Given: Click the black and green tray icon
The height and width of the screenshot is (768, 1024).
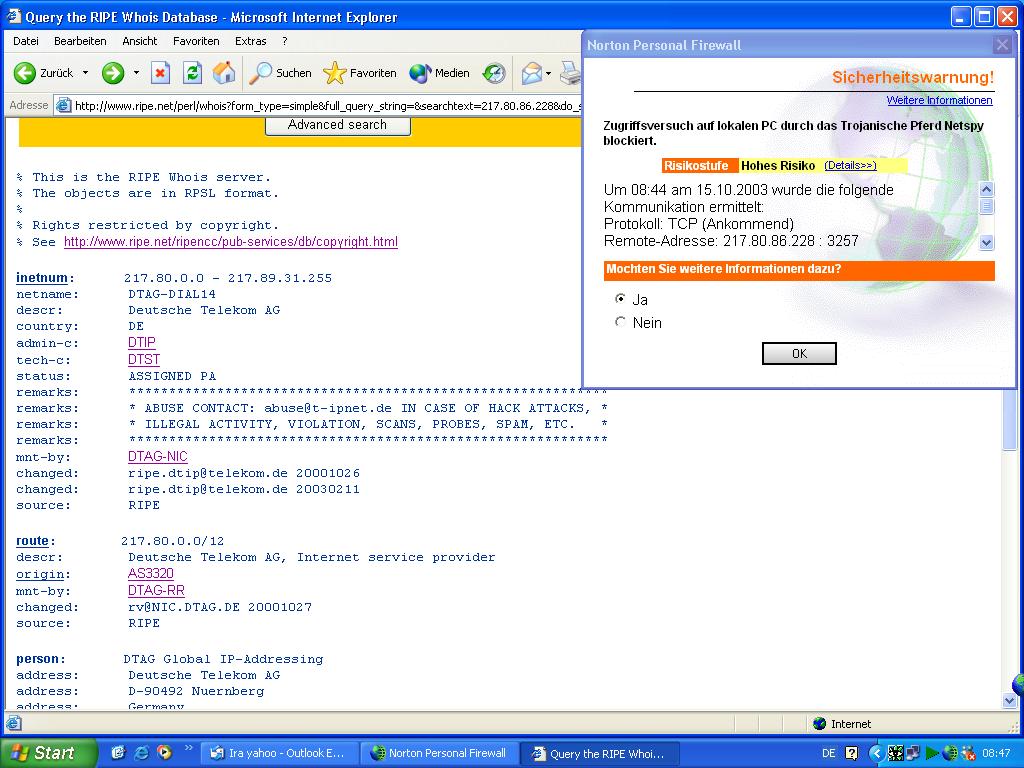Looking at the screenshot, I should pos(895,753).
